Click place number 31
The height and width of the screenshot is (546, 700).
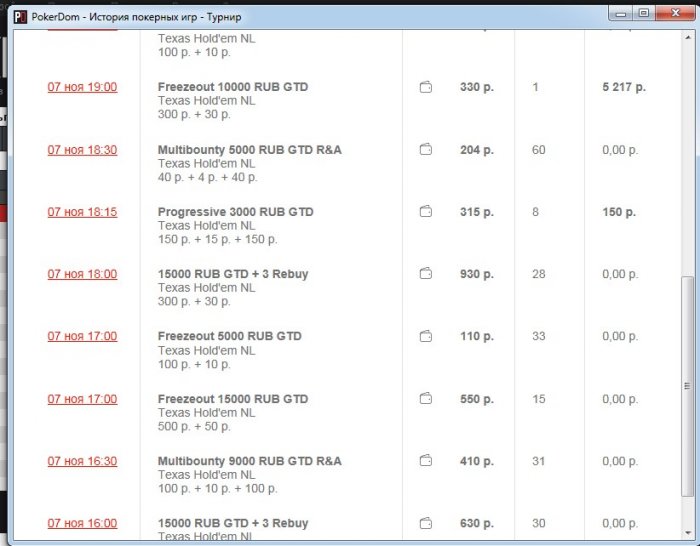[x=538, y=461]
